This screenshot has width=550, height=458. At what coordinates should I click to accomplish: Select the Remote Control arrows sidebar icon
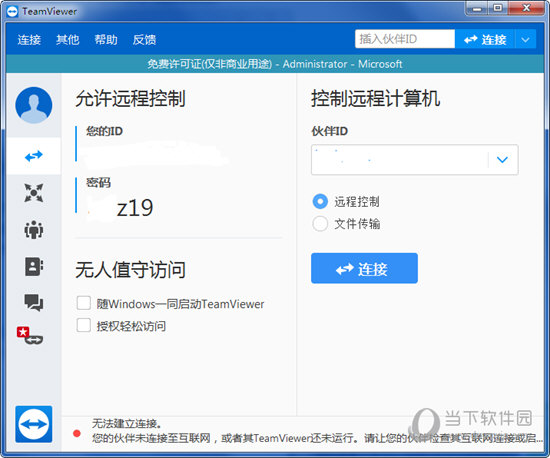coord(34,156)
